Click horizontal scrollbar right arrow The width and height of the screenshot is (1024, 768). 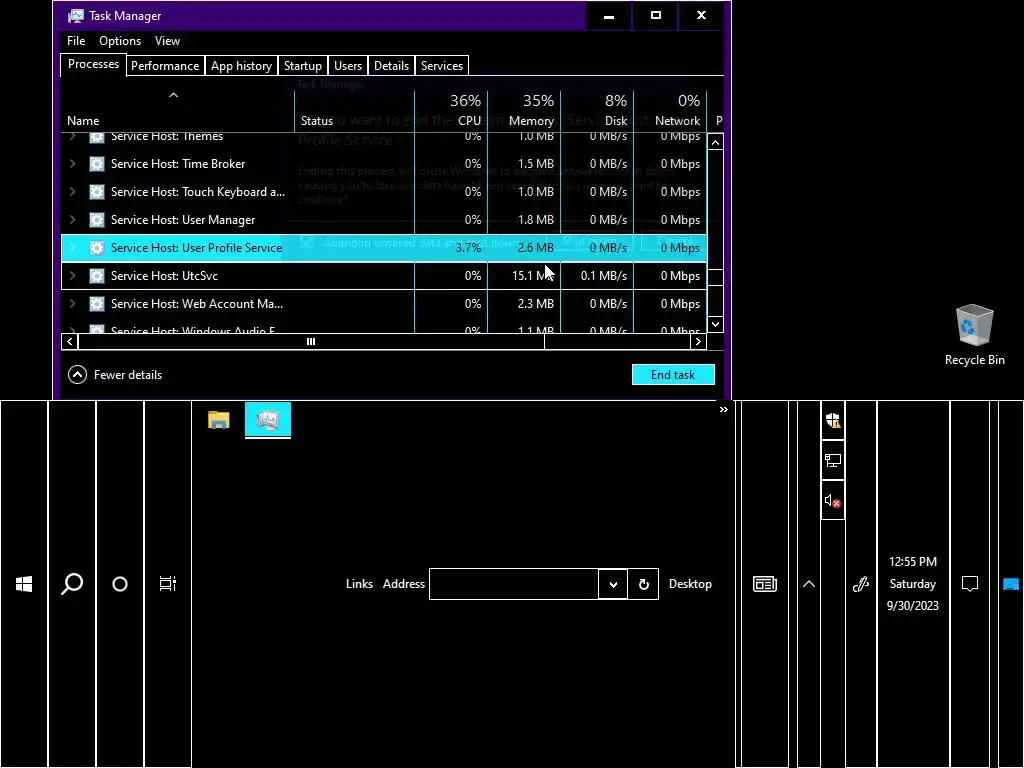pyautogui.click(x=698, y=342)
